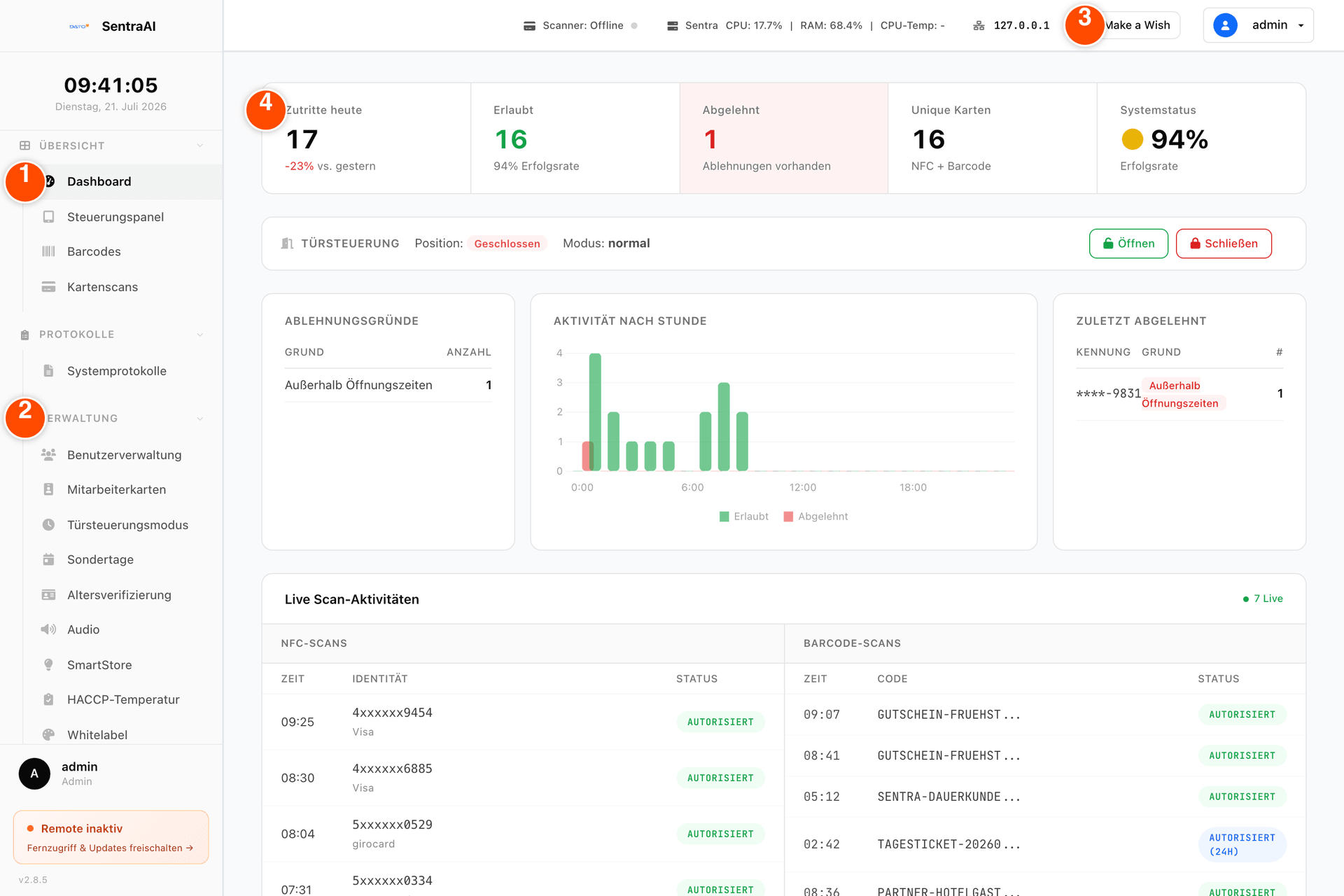Image resolution: width=1344 pixels, height=896 pixels.
Task: Click the Sentra server icon in header
Action: tap(673, 26)
